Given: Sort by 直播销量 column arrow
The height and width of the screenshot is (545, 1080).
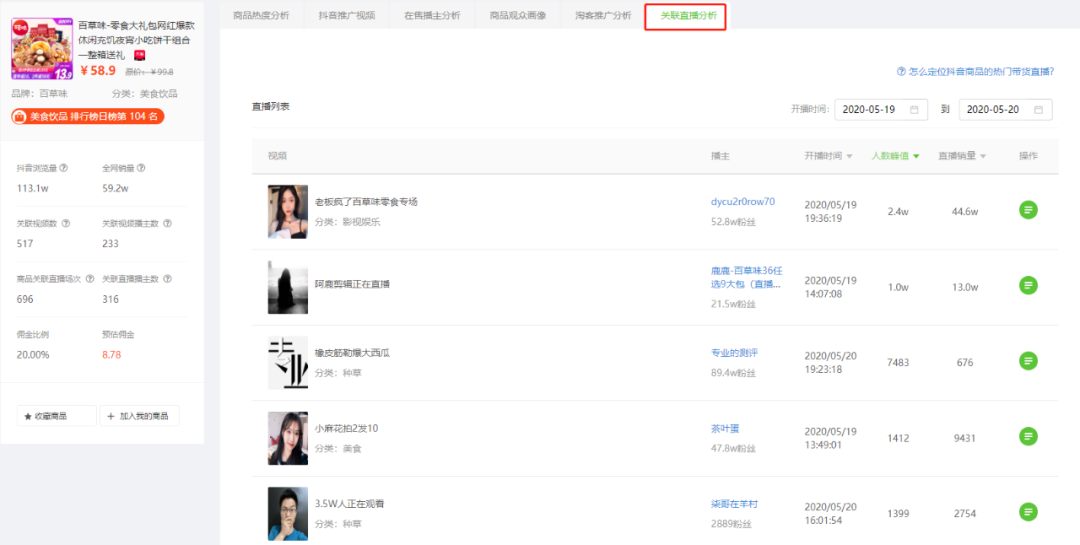Looking at the screenshot, I should [983, 156].
